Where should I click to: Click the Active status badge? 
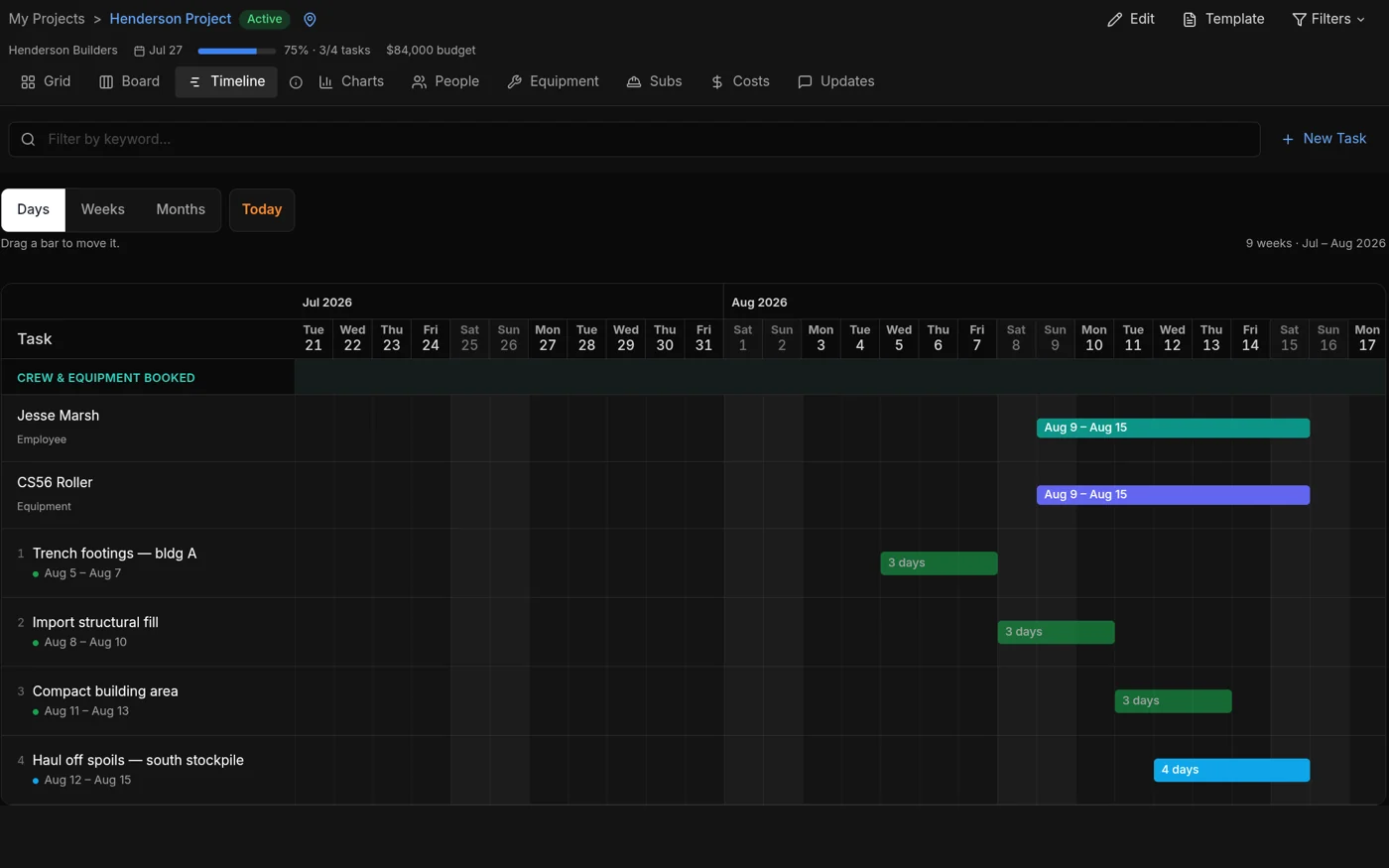265,19
